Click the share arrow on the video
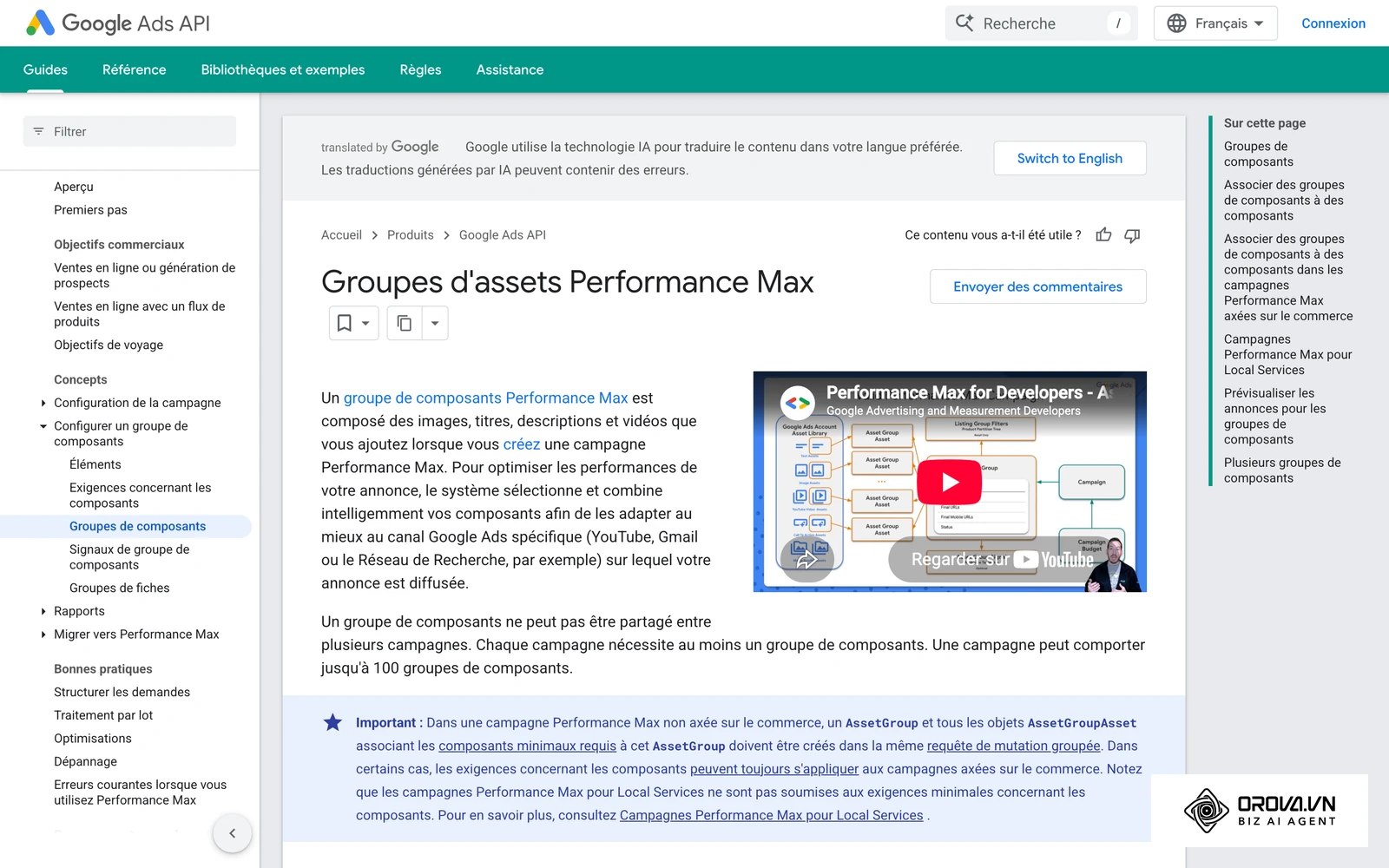The image size is (1389, 868). (x=806, y=559)
